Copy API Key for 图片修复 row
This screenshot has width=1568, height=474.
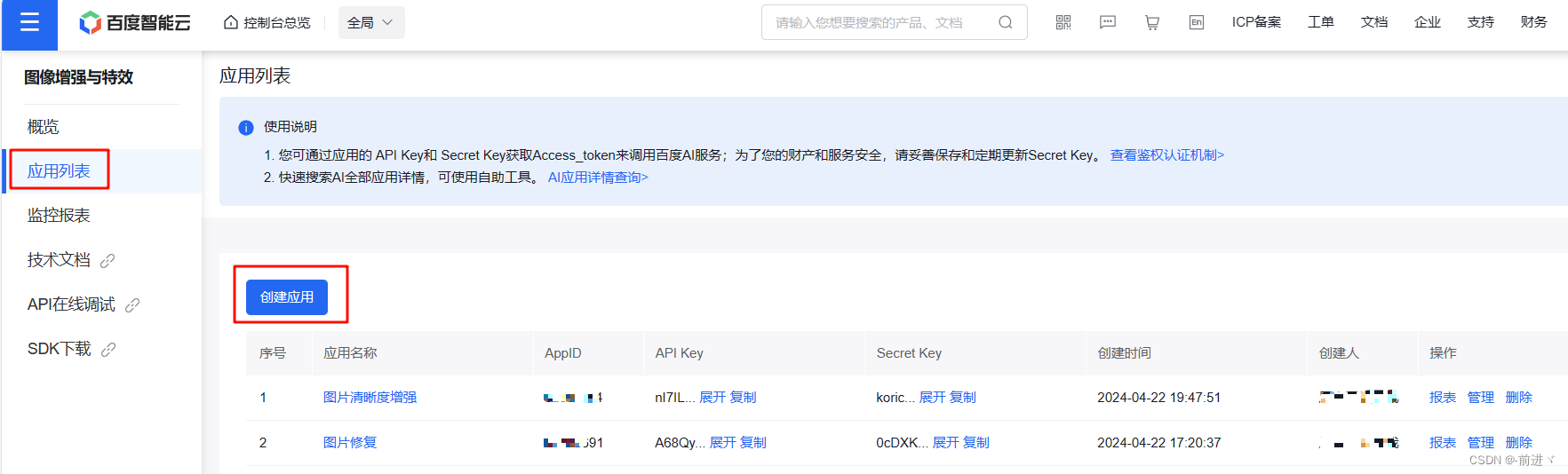click(753, 443)
